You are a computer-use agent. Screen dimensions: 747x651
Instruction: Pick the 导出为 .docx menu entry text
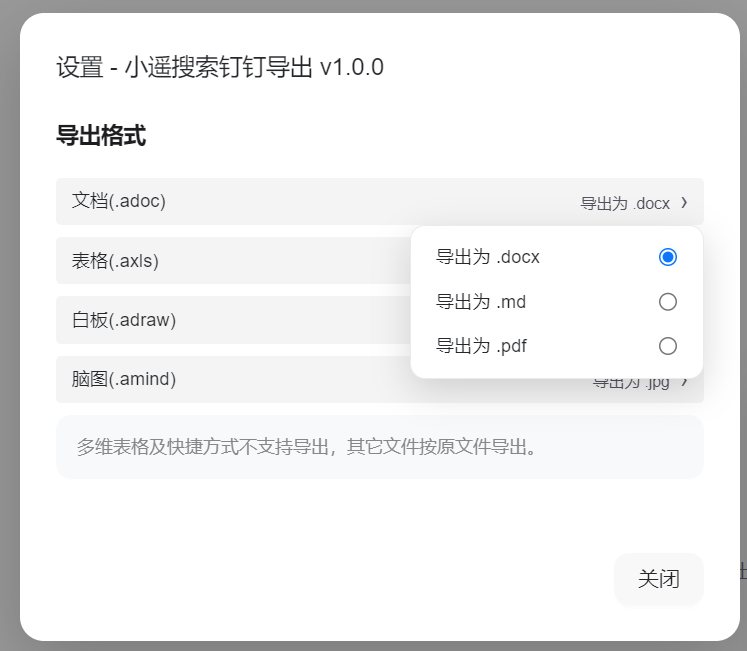(488, 257)
